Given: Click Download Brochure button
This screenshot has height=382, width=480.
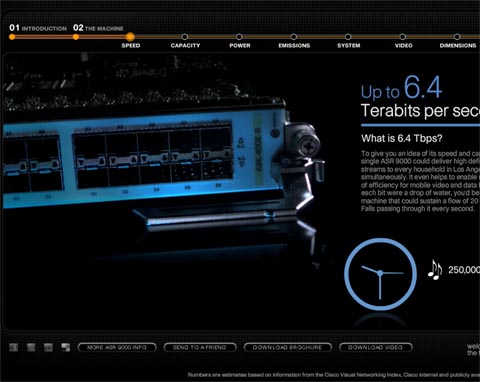Looking at the screenshot, I should (x=288, y=347).
